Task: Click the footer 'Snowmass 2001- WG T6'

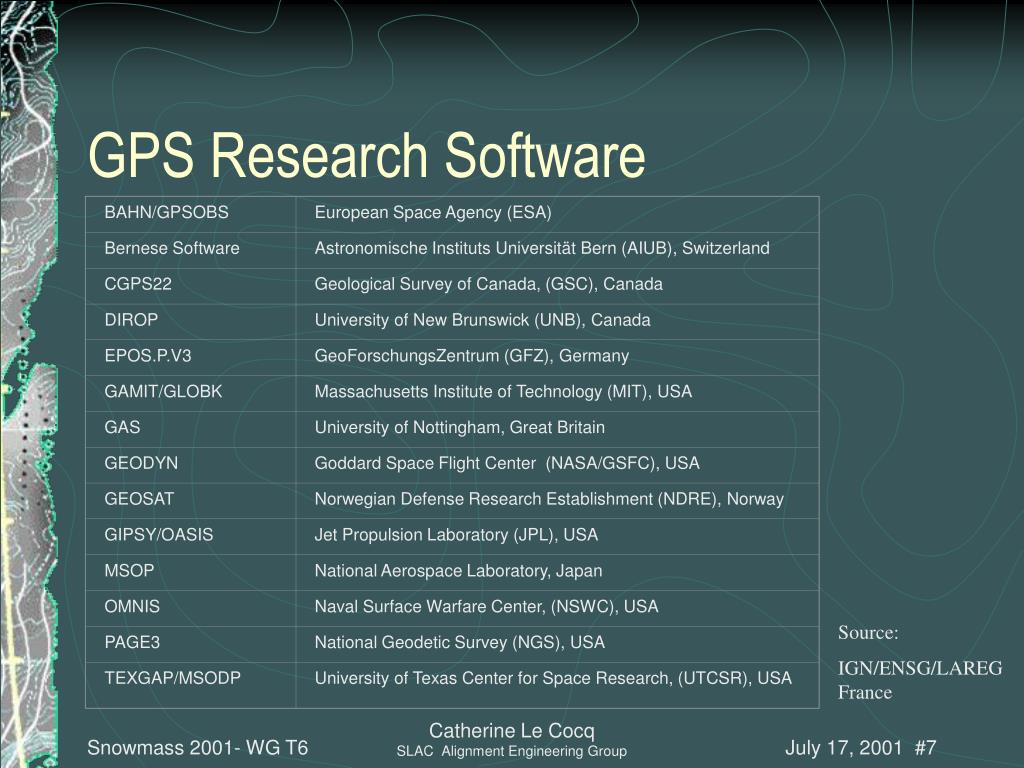Action: coord(197,748)
